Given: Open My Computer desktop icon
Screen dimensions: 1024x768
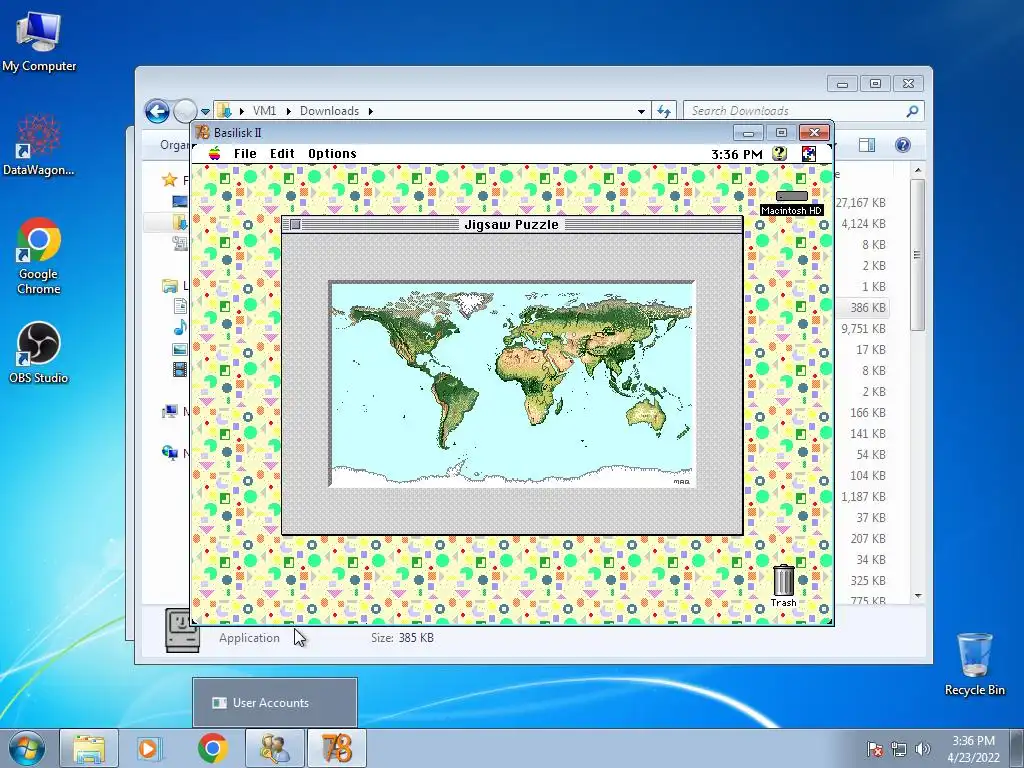Looking at the screenshot, I should [x=39, y=40].
